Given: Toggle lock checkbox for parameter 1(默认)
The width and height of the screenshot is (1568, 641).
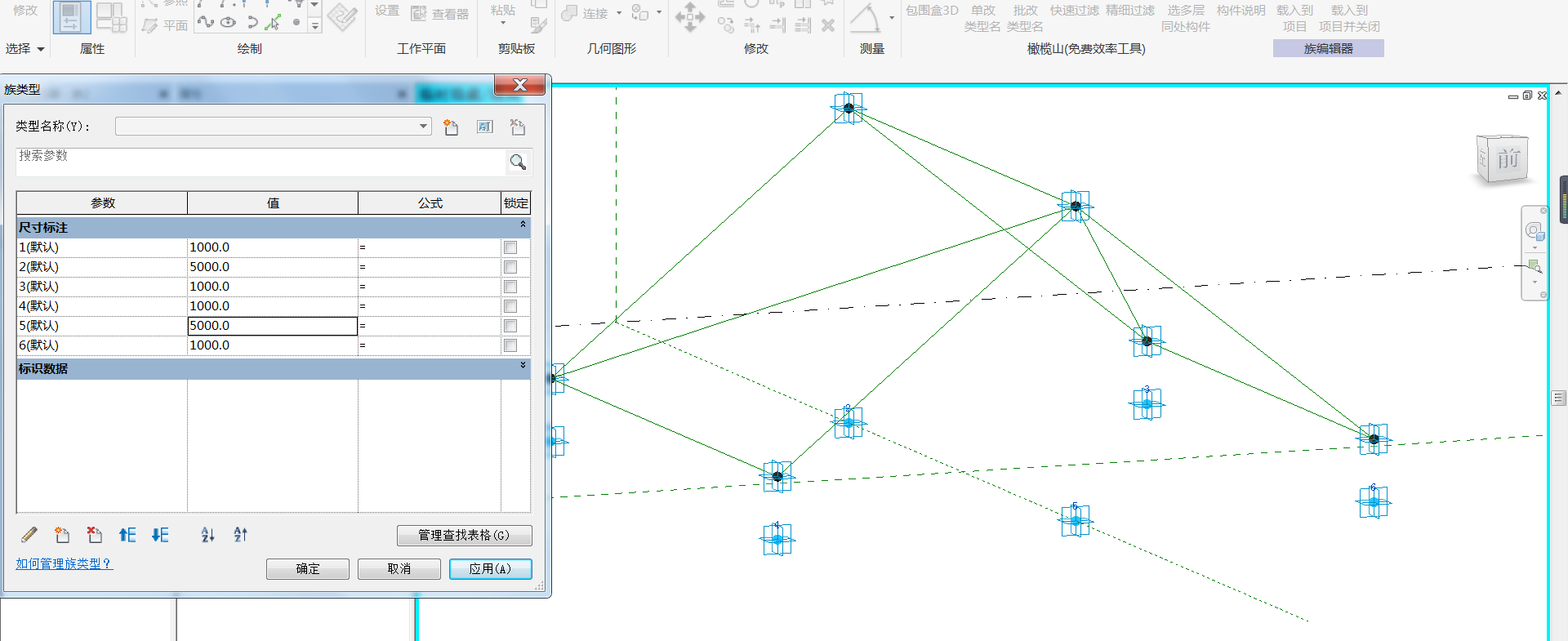Looking at the screenshot, I should (x=510, y=247).
